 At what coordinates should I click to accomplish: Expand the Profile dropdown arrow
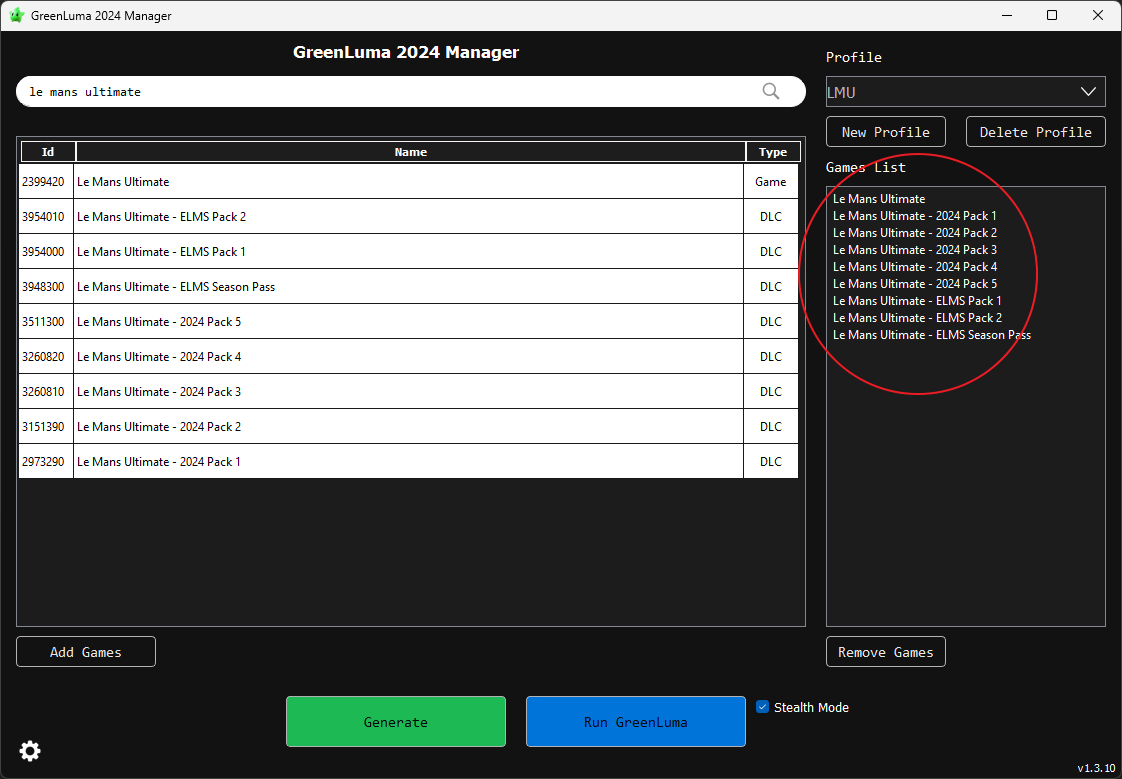click(1088, 92)
